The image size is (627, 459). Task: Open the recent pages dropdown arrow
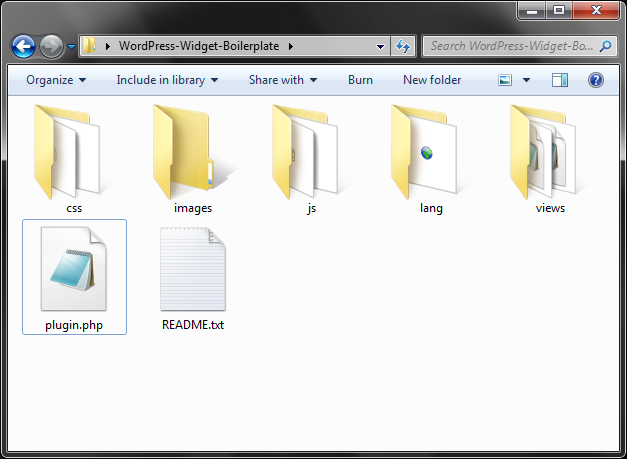pos(72,47)
